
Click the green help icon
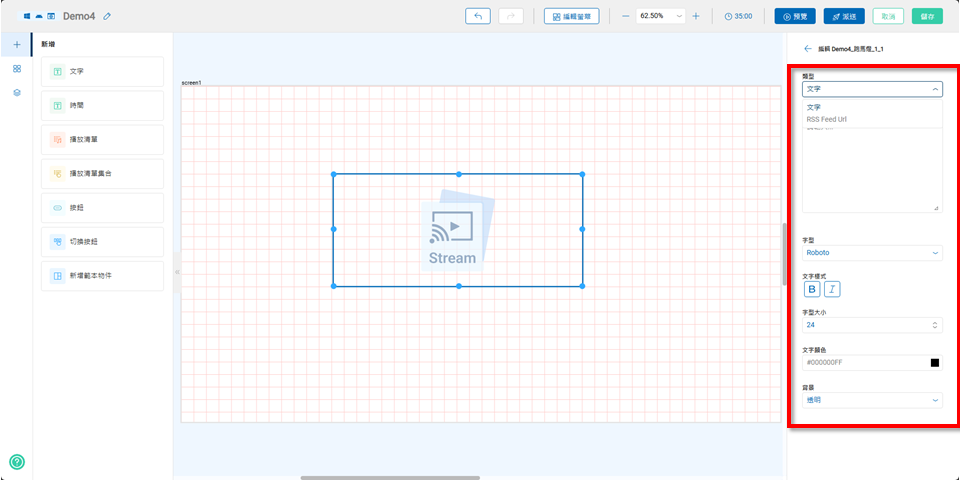click(16, 462)
